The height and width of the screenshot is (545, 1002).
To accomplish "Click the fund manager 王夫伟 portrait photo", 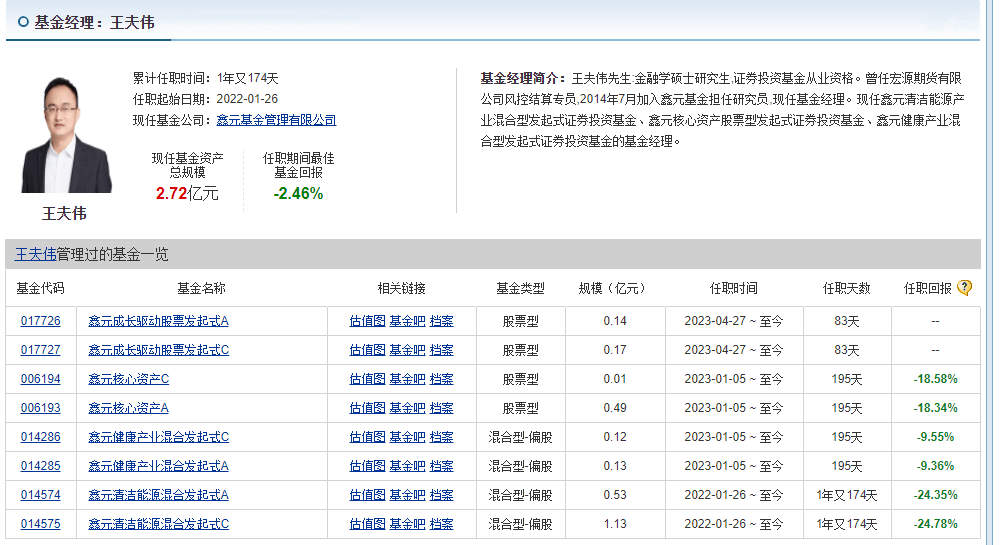I will click(66, 135).
